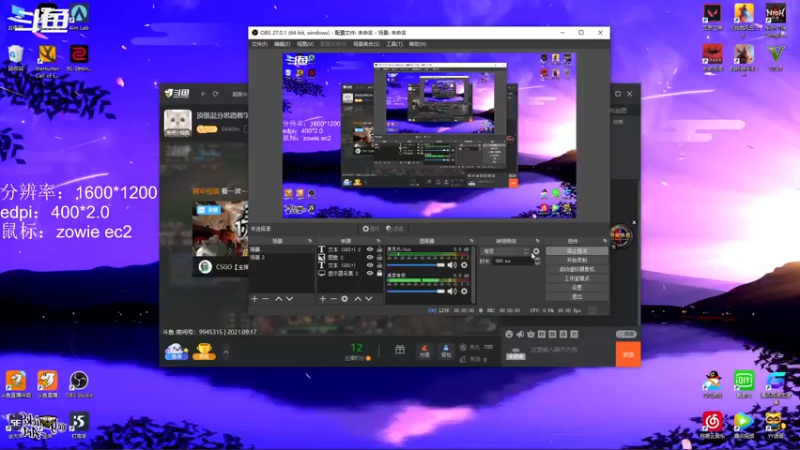Remove the selected scene with the minus icon

tap(265, 298)
